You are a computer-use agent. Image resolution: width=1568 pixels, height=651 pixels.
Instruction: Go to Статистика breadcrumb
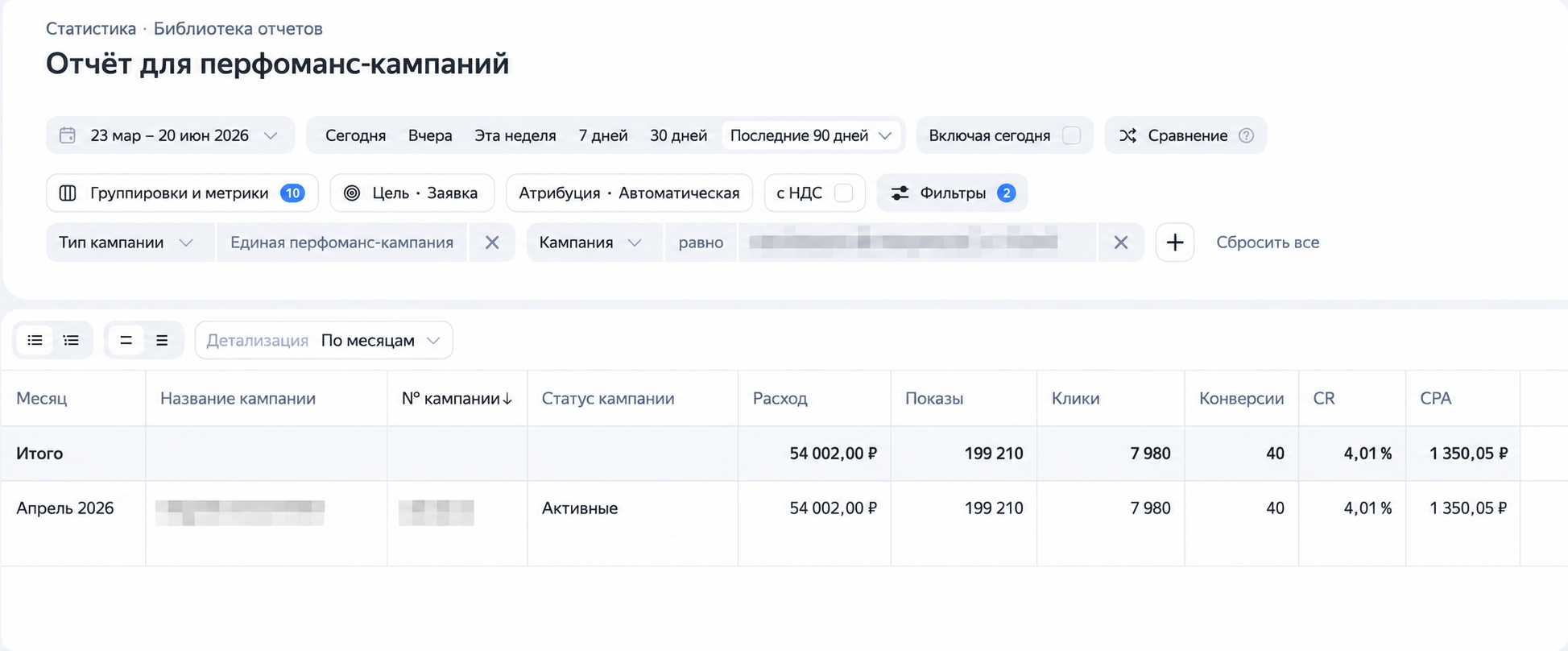click(91, 29)
